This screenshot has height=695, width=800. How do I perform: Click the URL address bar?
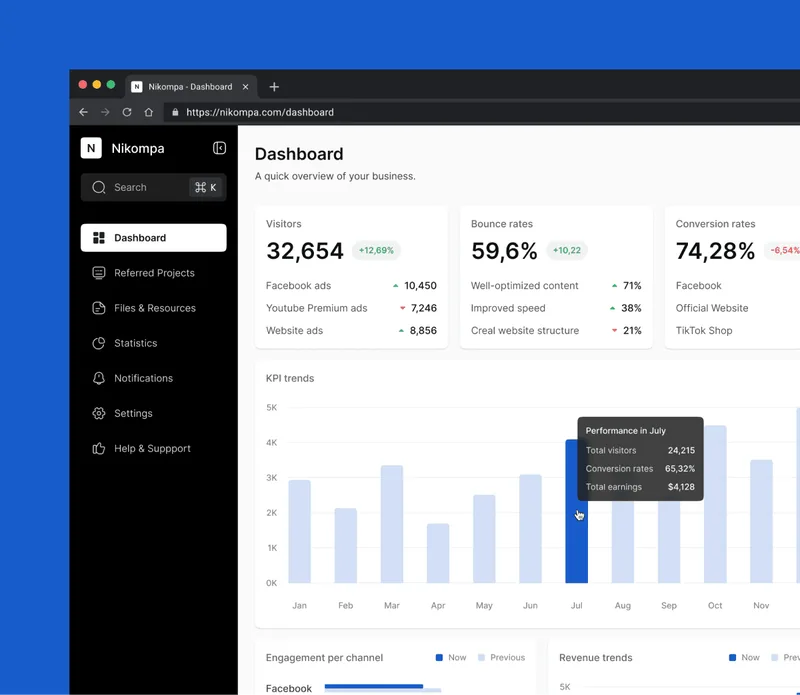point(480,112)
